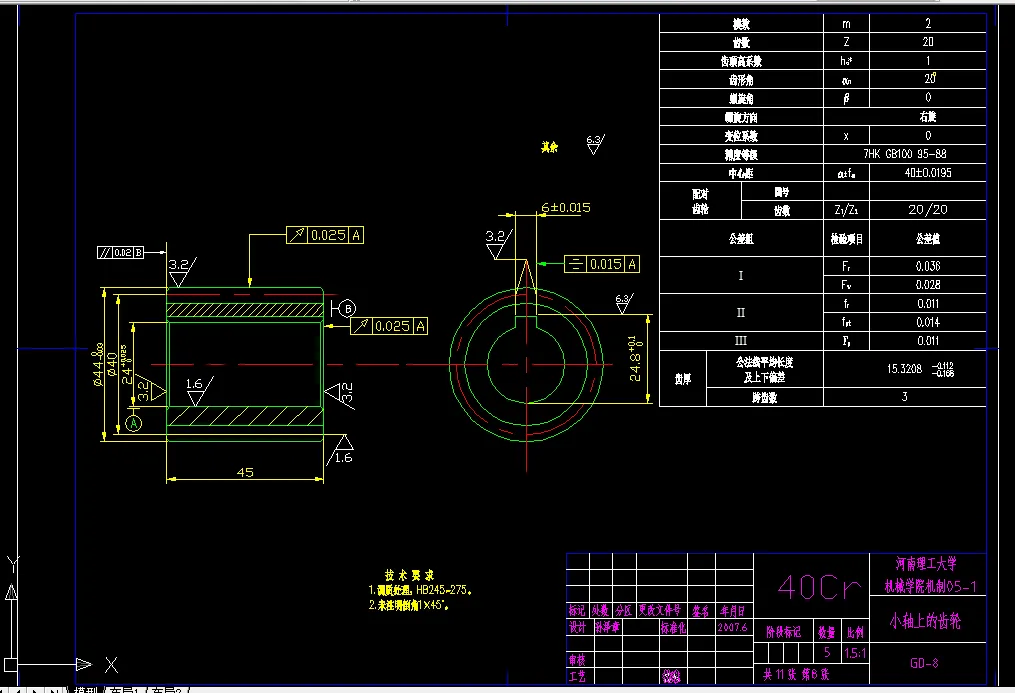Click the Z symbol cell in gear table
The height and width of the screenshot is (693, 1015).
coord(846,42)
